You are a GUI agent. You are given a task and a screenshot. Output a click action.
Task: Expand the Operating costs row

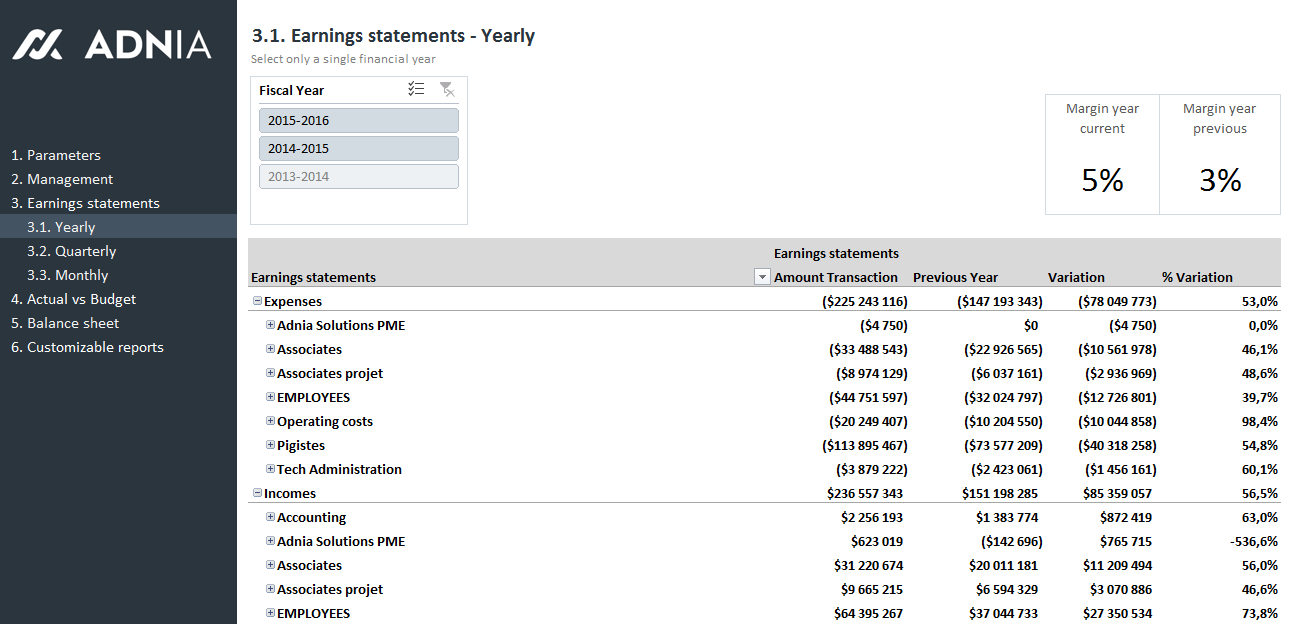tap(270, 421)
